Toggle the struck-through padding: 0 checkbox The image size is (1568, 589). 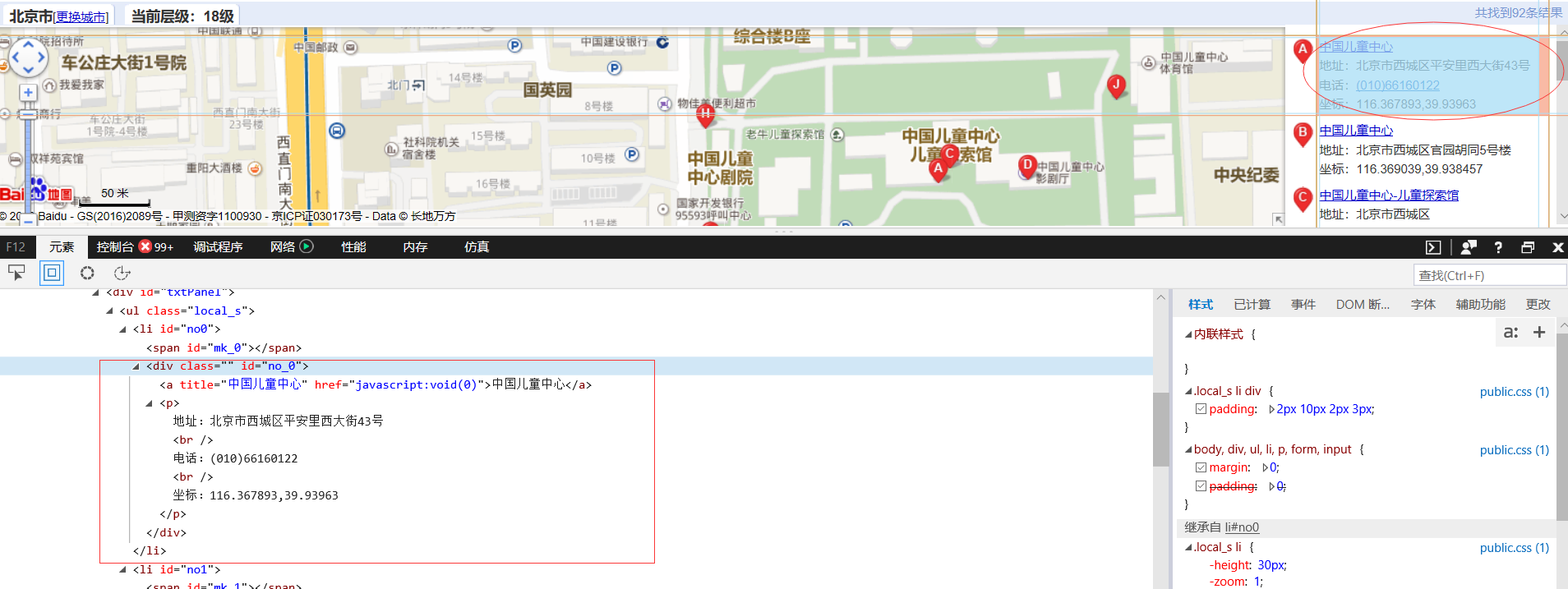[1201, 485]
